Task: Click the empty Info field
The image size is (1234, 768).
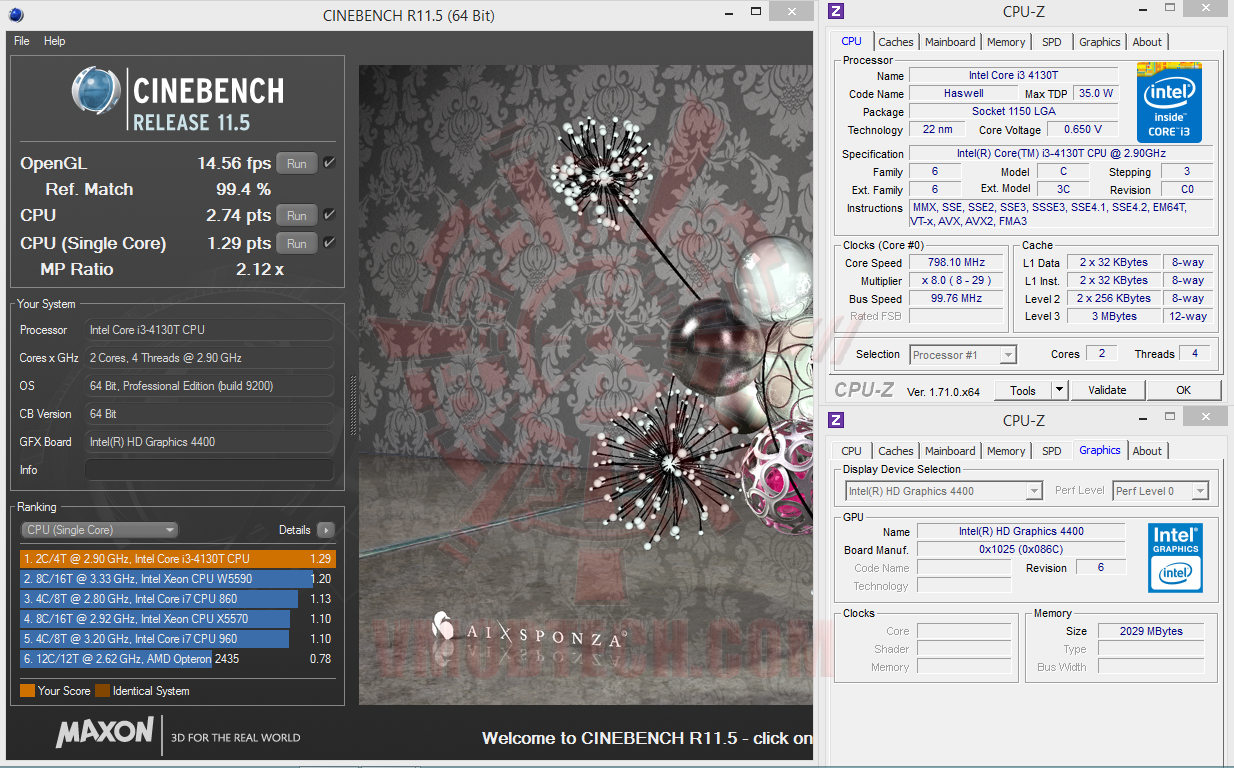Action: point(209,470)
